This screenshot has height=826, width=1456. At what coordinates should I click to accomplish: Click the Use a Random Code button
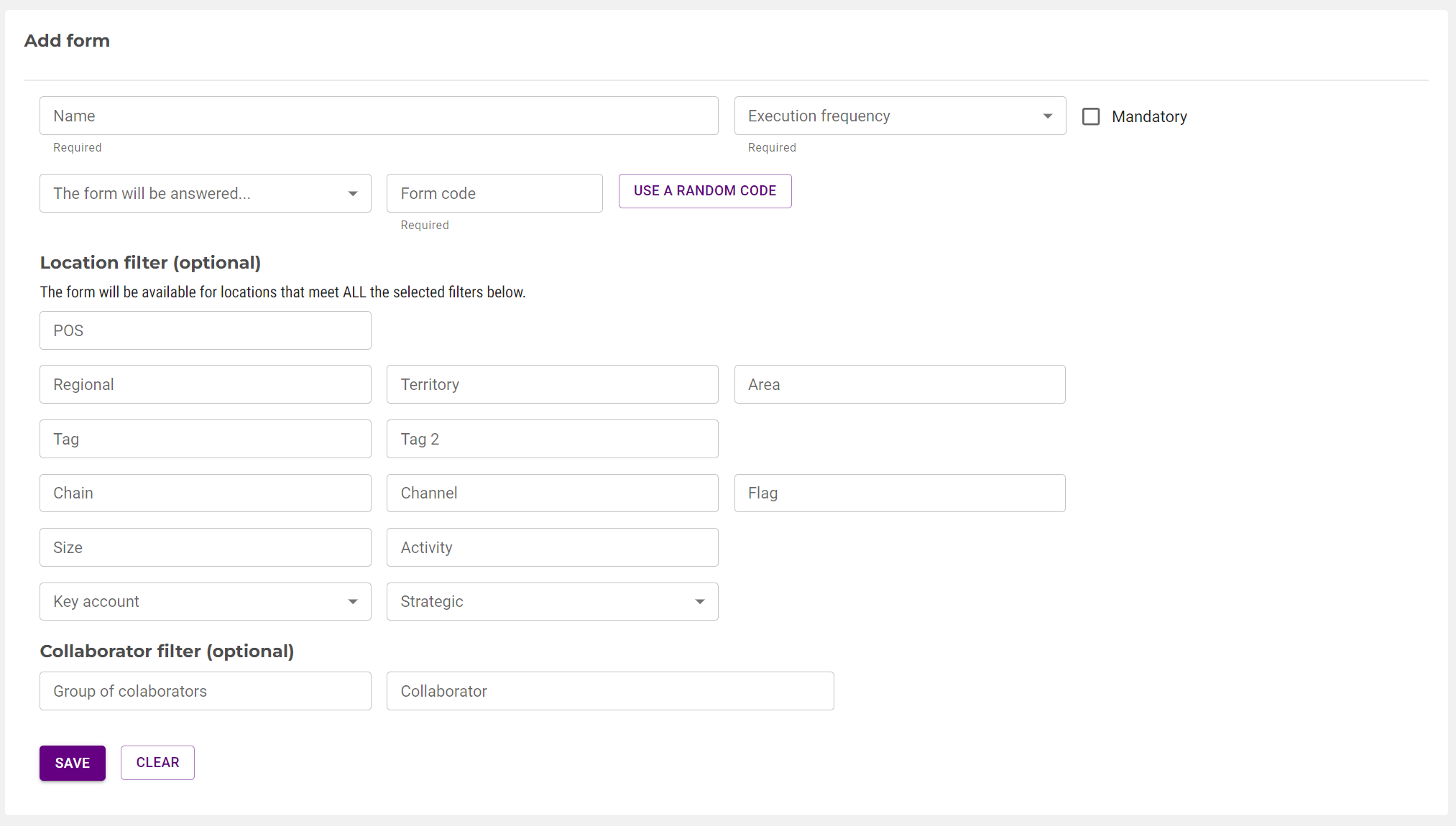pos(704,191)
